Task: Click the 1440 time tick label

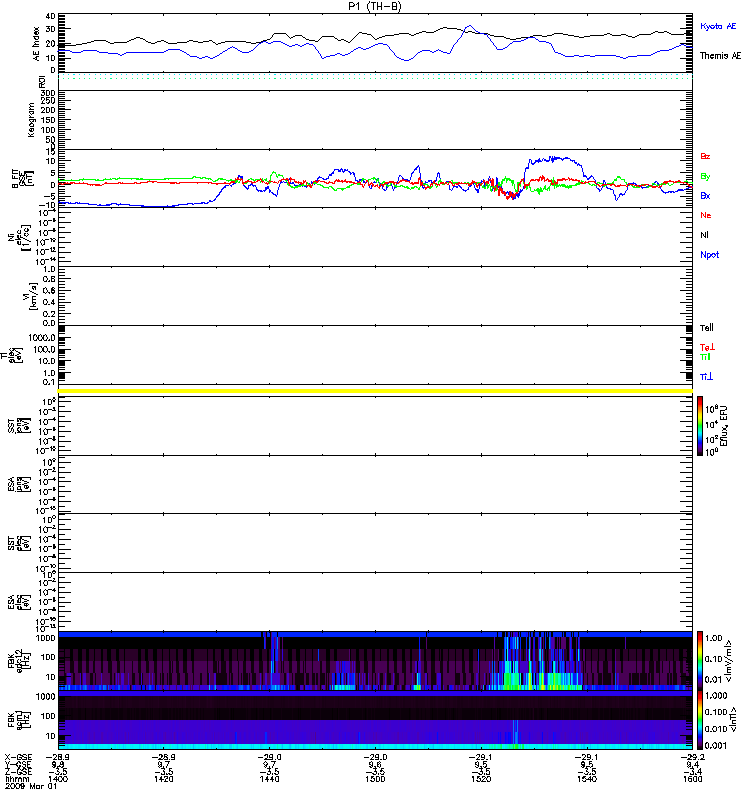Action: tap(270, 780)
